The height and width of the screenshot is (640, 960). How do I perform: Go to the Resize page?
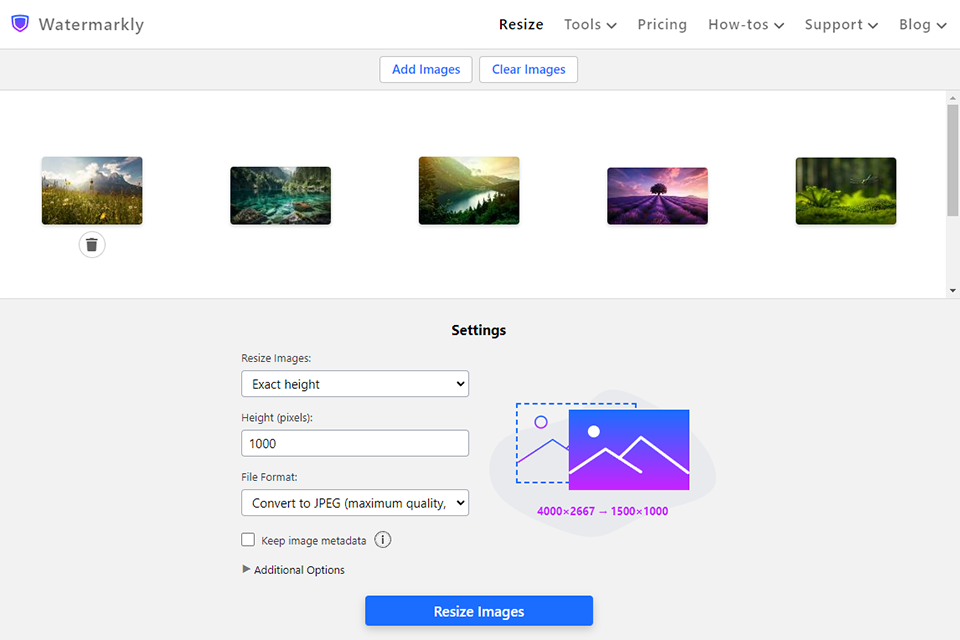(x=521, y=24)
